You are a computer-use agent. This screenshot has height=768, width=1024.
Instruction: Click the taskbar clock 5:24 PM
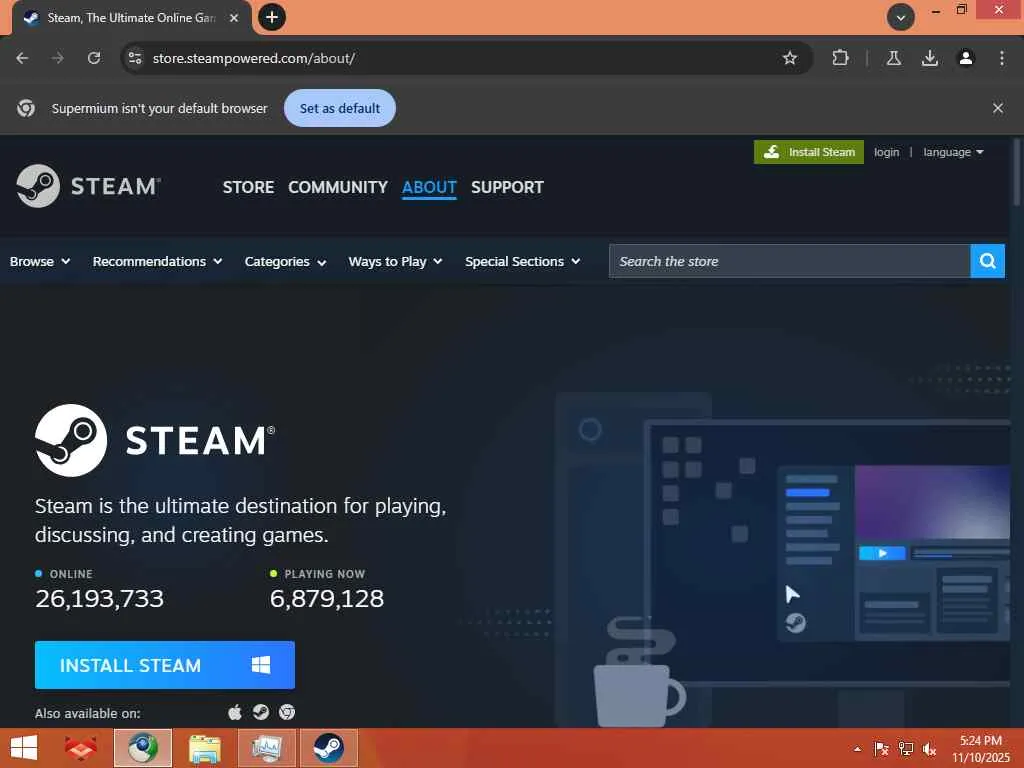(x=980, y=741)
